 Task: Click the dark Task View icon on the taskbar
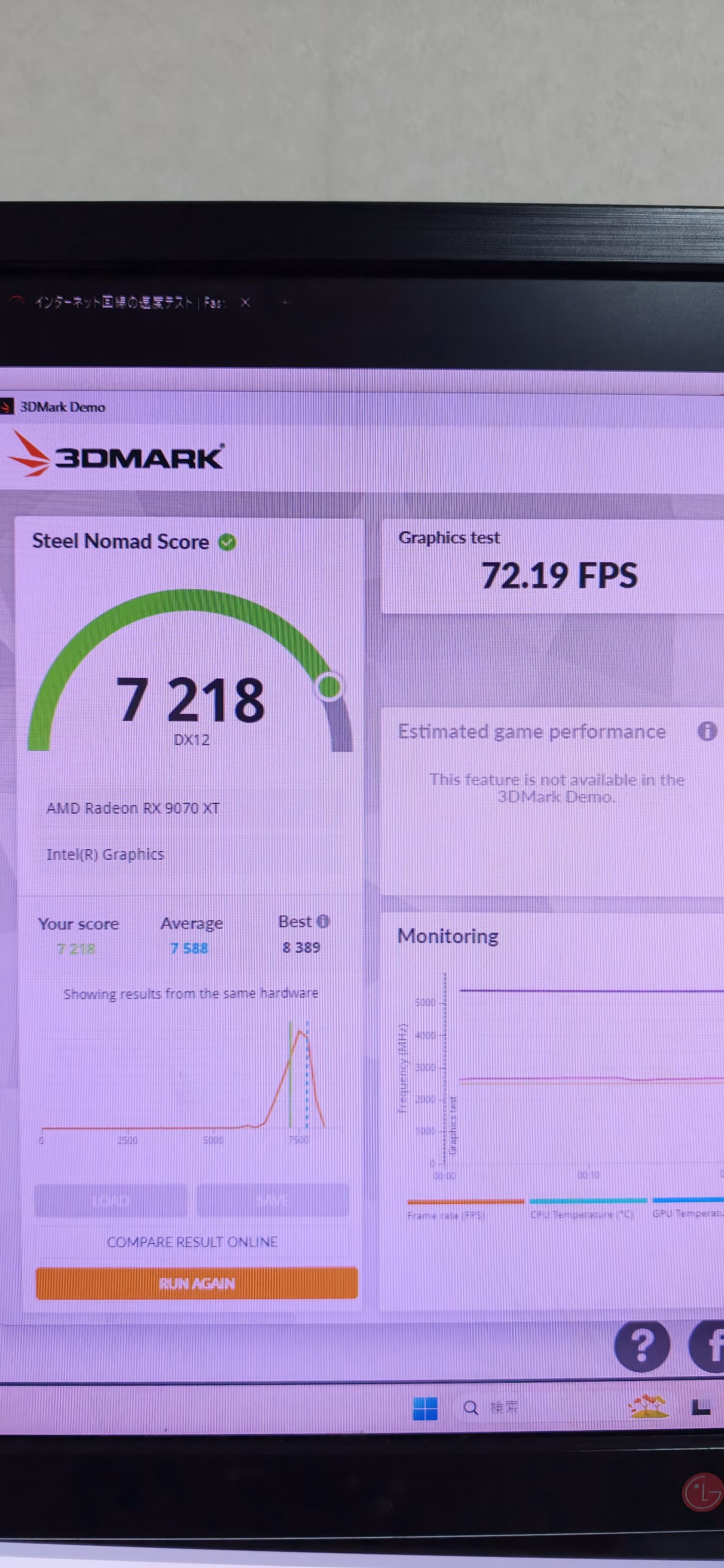(x=701, y=1408)
